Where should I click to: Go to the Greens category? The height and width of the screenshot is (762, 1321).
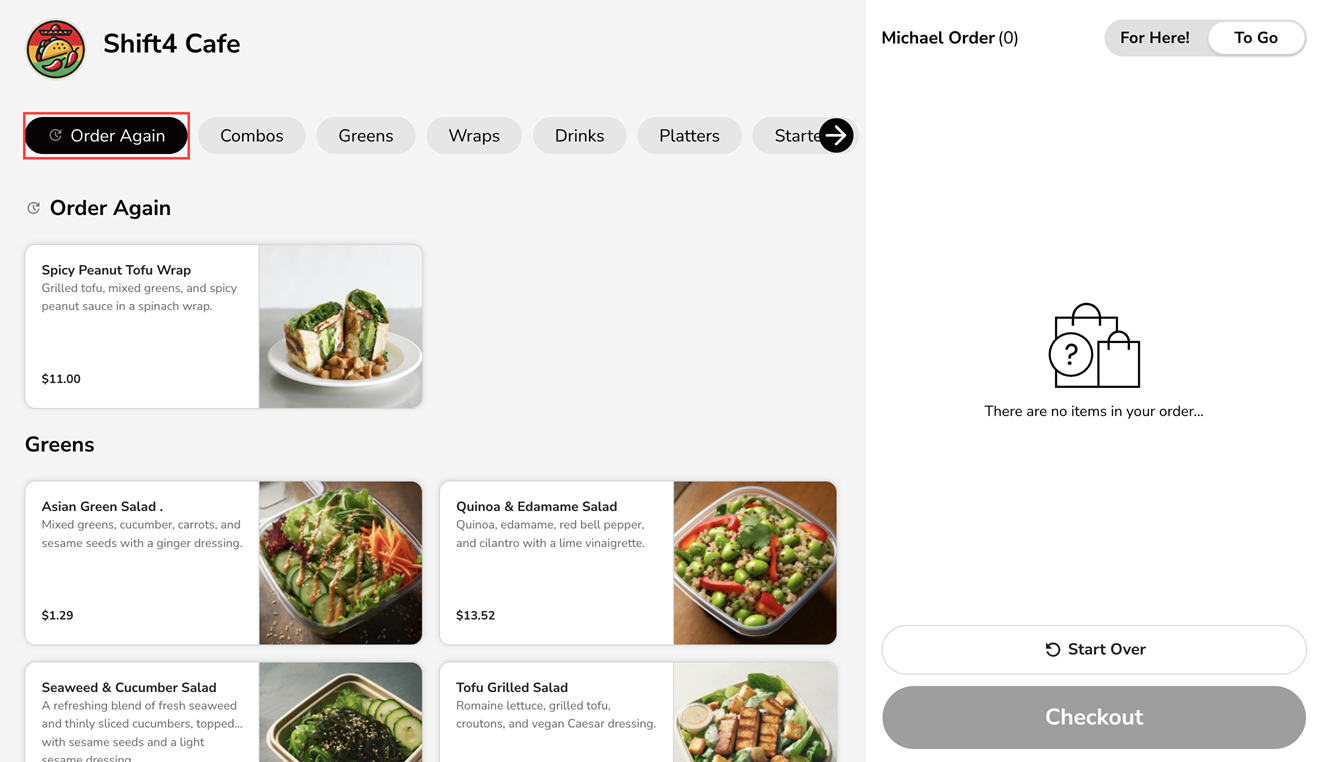coord(366,135)
